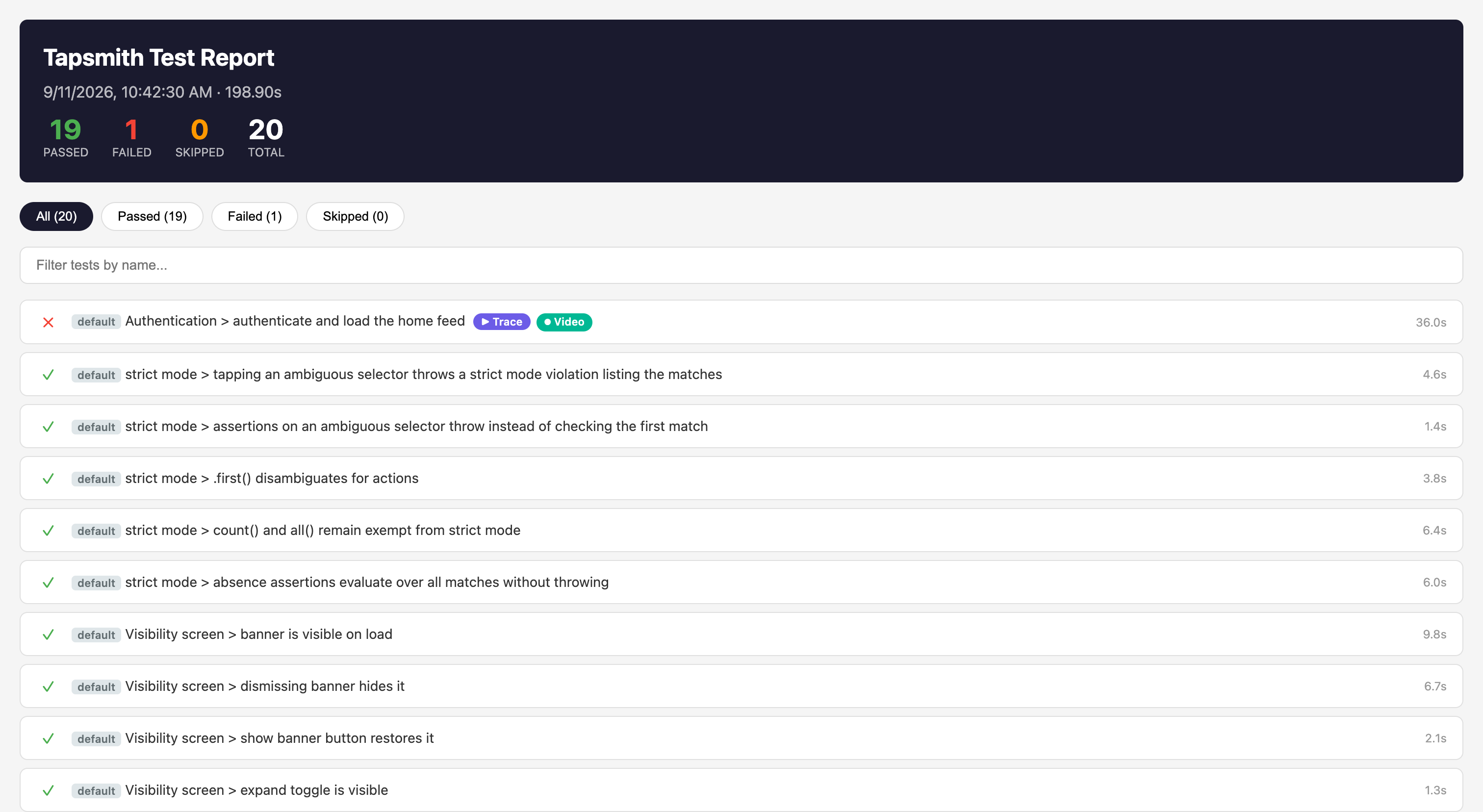The height and width of the screenshot is (812, 1483).
Task: Expand tapping an ambiguous selector throws test row
Action: click(x=741, y=374)
